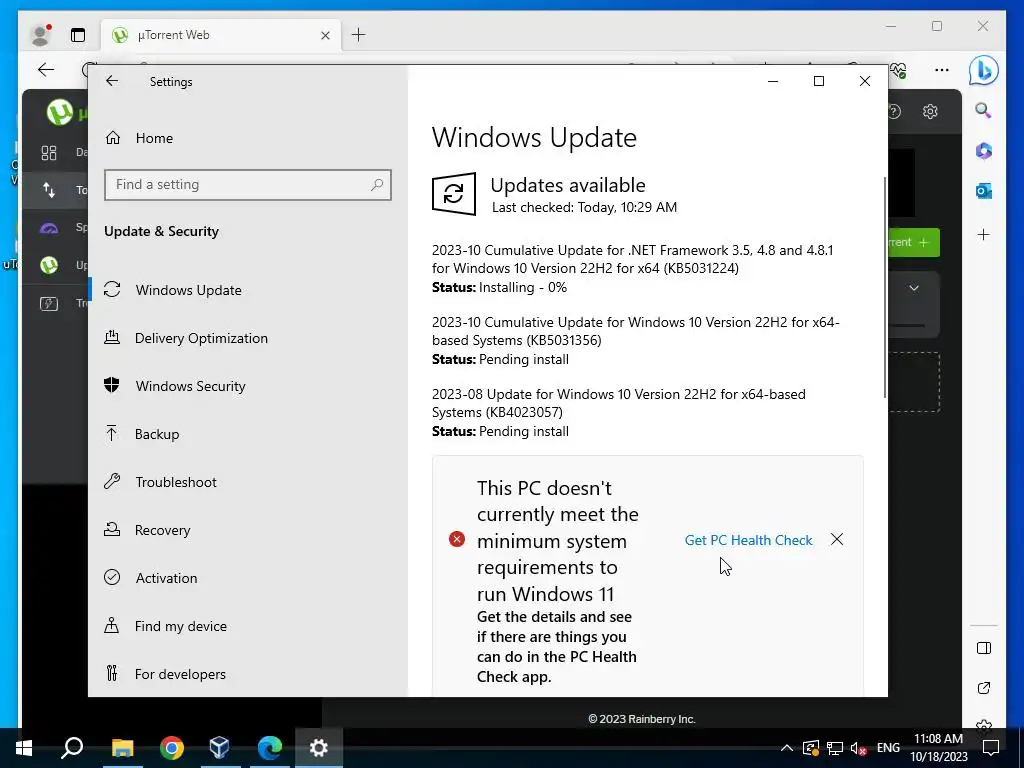Open µTorrent Dashboard sidebar icon
1024x768 pixels.
49,153
